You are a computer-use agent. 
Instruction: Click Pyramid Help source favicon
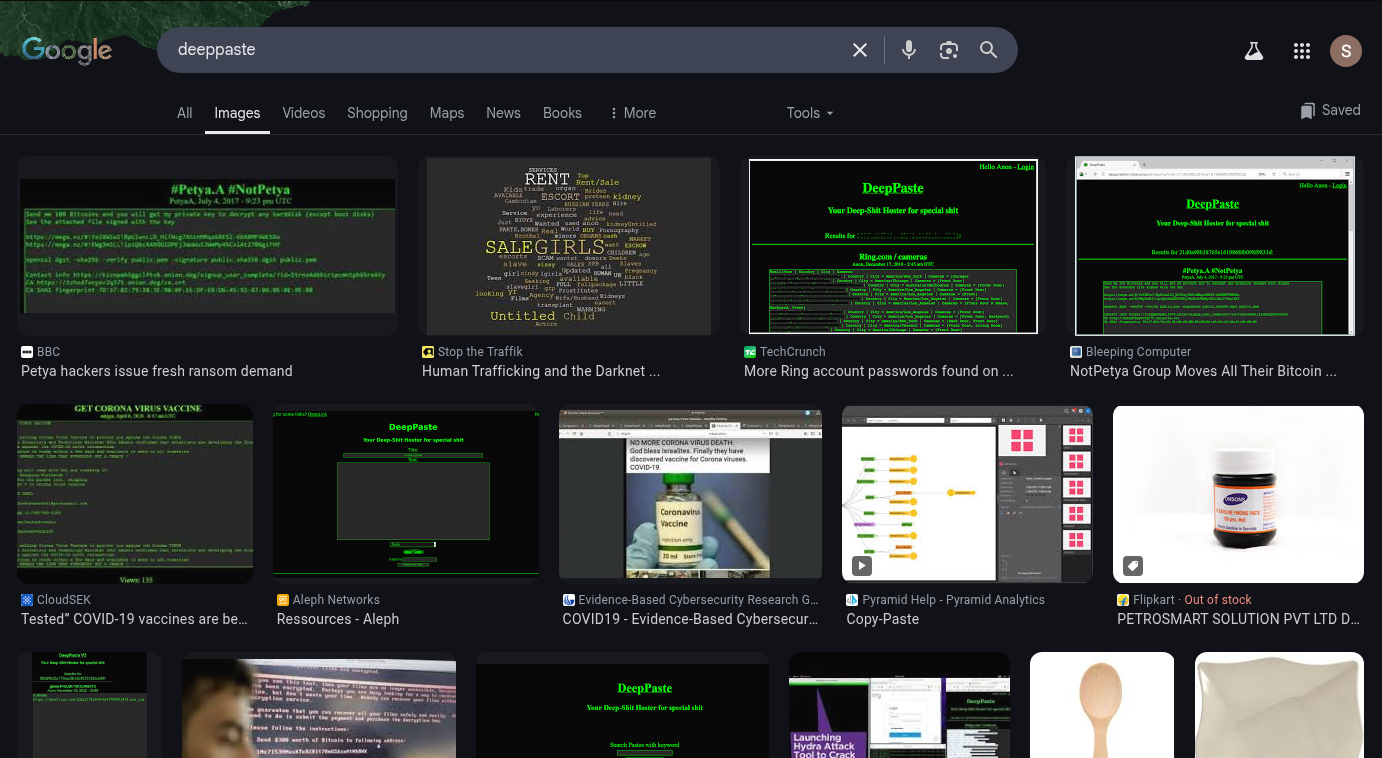[852, 600]
